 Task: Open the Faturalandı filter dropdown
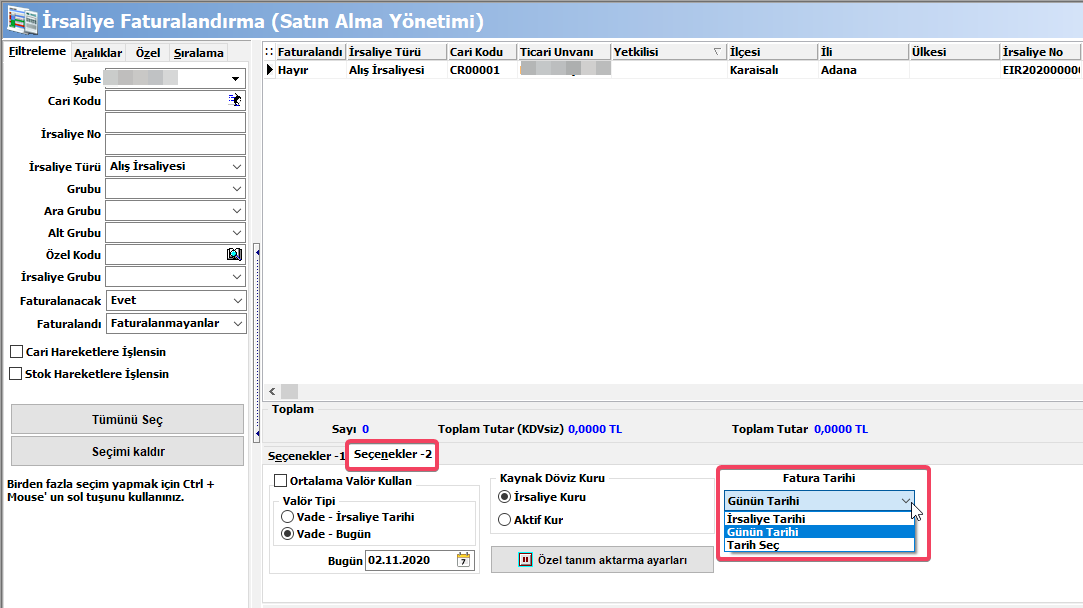[237, 323]
